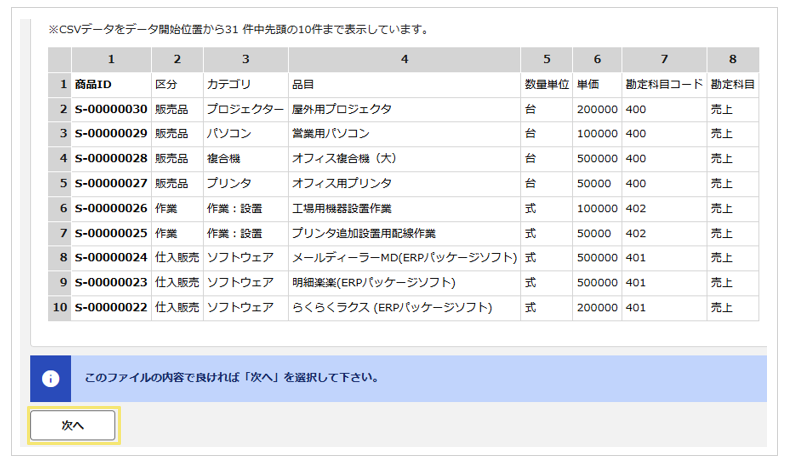Screen dimensions: 789x463
Task: Click the カテゴリ header cell
Action: tap(246, 85)
